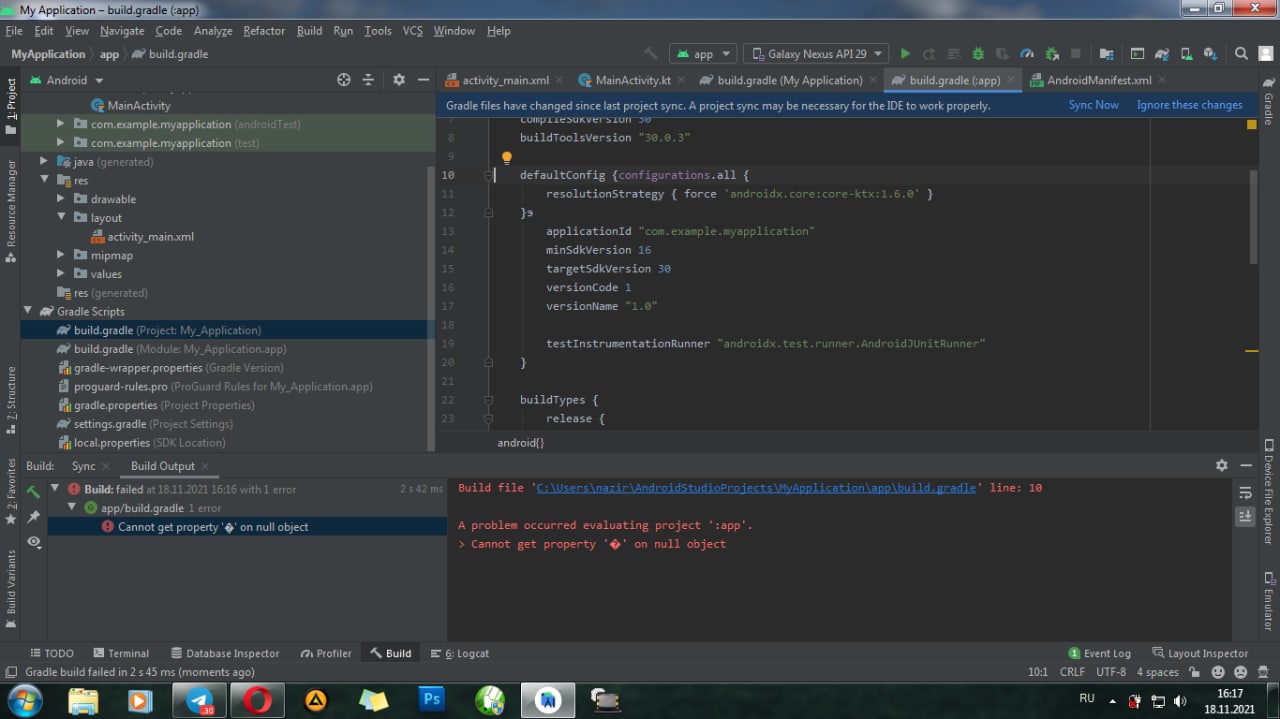Run the app with the green play button
1280x719 pixels.
[x=905, y=54]
